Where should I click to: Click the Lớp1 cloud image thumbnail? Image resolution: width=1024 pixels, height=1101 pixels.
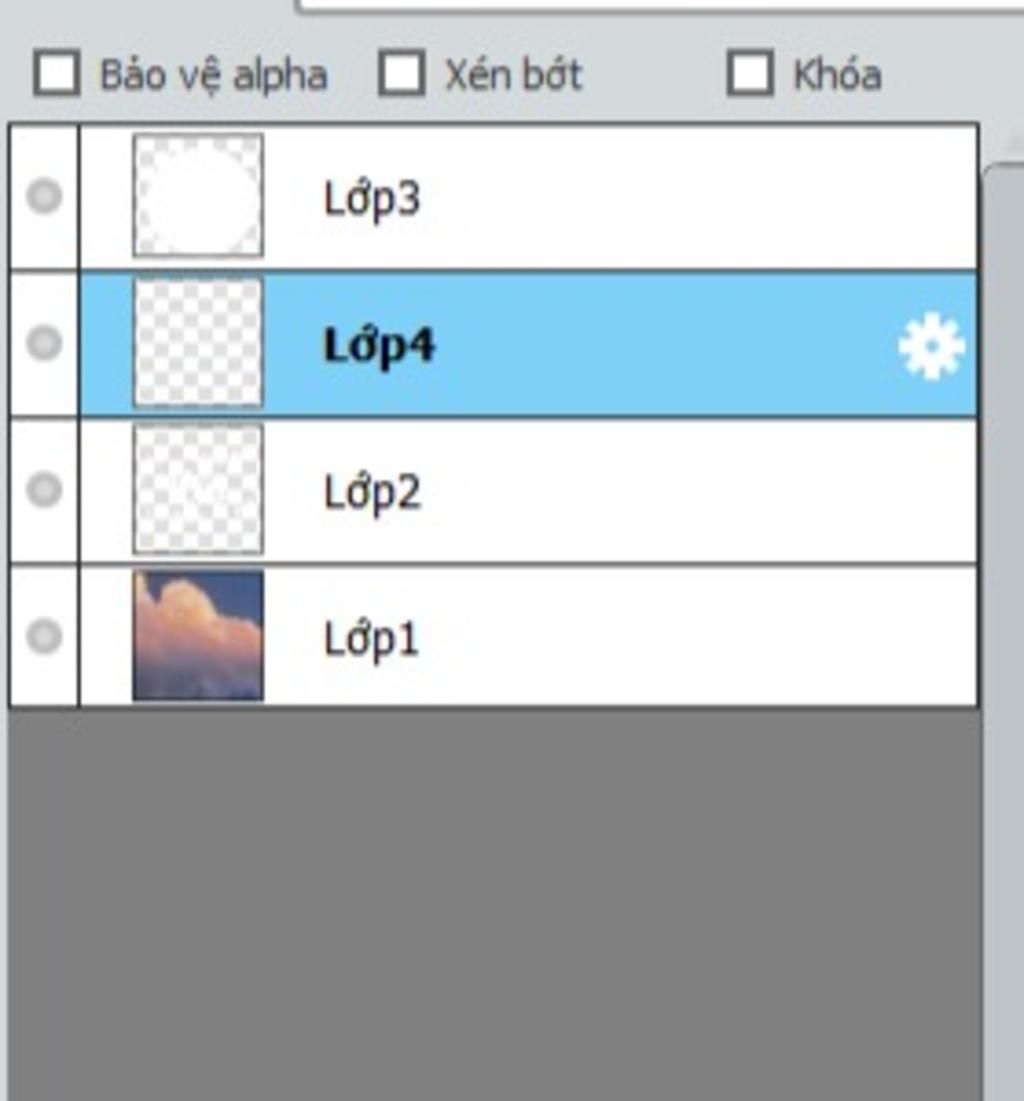tap(198, 635)
